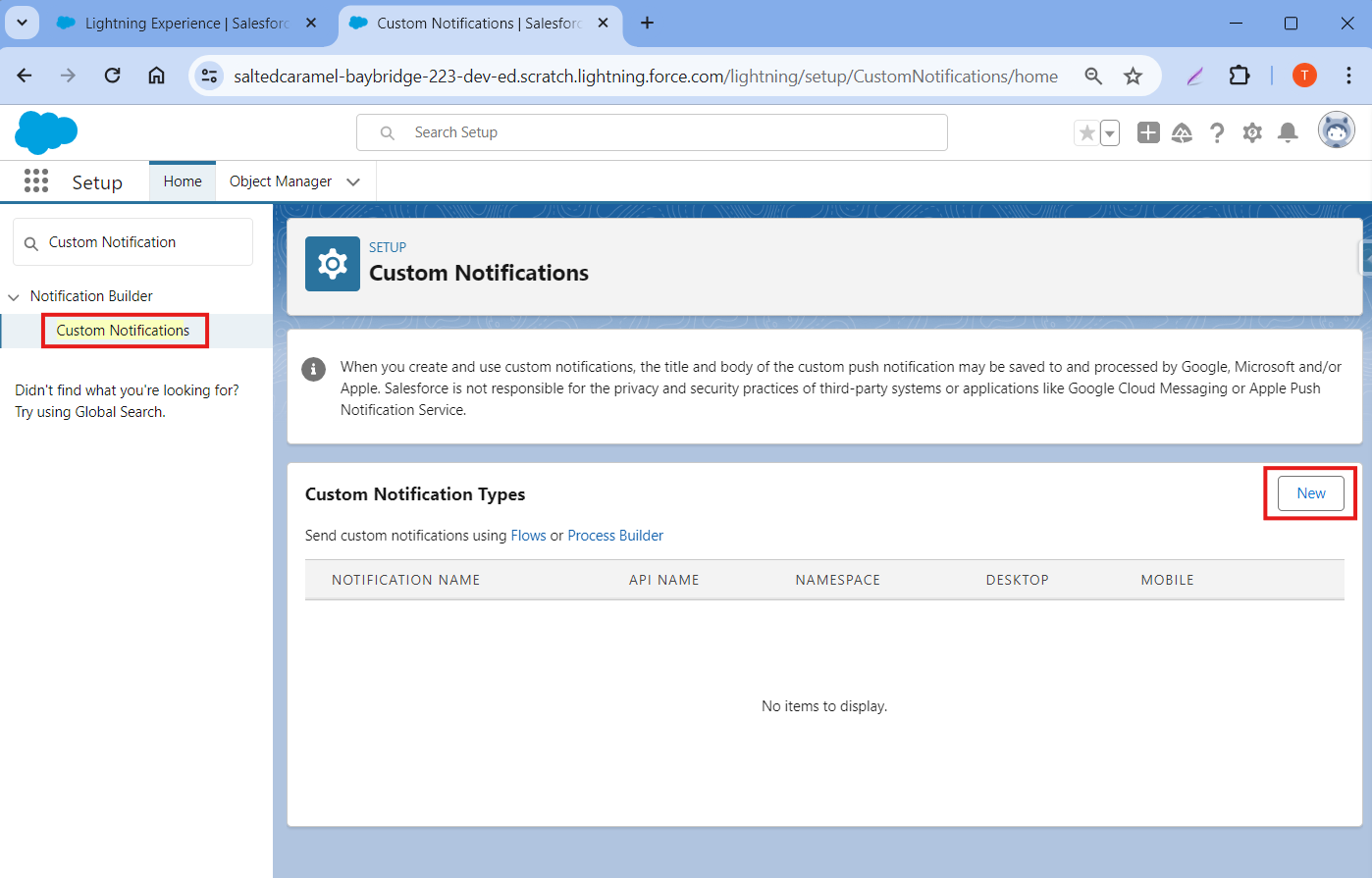The height and width of the screenshot is (878, 1372).
Task: Open the App Launcher grid icon
Action: [36, 181]
